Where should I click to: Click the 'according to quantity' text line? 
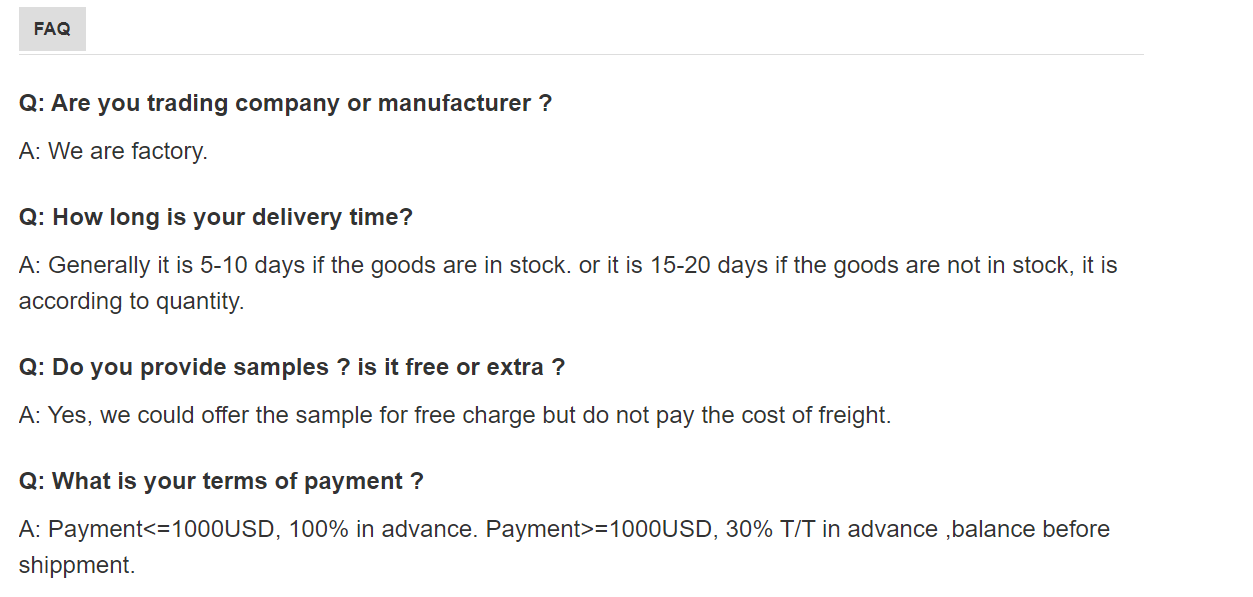coord(131,301)
